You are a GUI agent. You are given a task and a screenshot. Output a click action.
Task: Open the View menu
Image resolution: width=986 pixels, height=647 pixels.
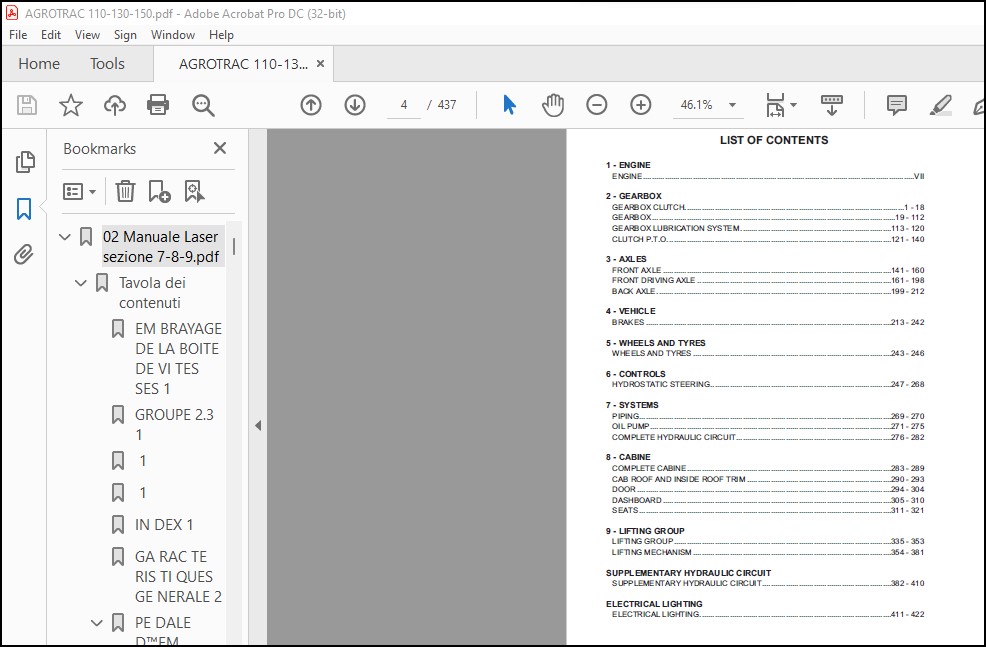pyautogui.click(x=87, y=35)
